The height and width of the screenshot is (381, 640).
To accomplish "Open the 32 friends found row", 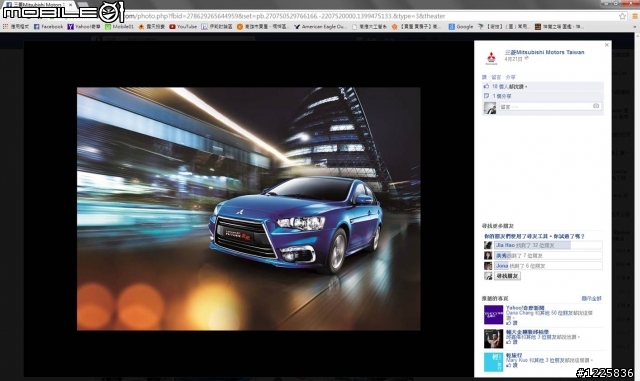I will click(x=548, y=245).
